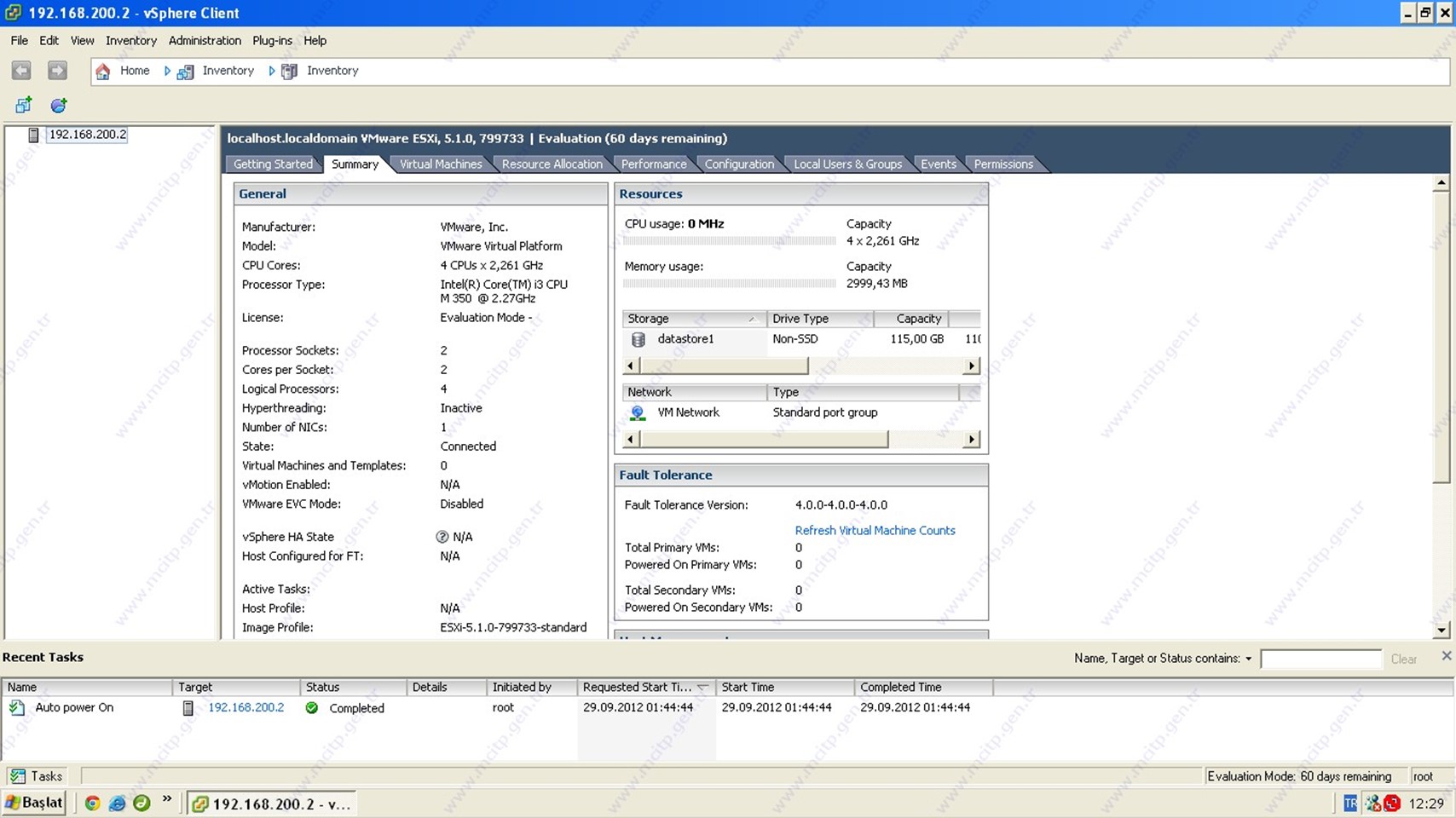The image size is (1456, 818).
Task: Click the second Inventory breadcrumb icon
Action: click(290, 72)
